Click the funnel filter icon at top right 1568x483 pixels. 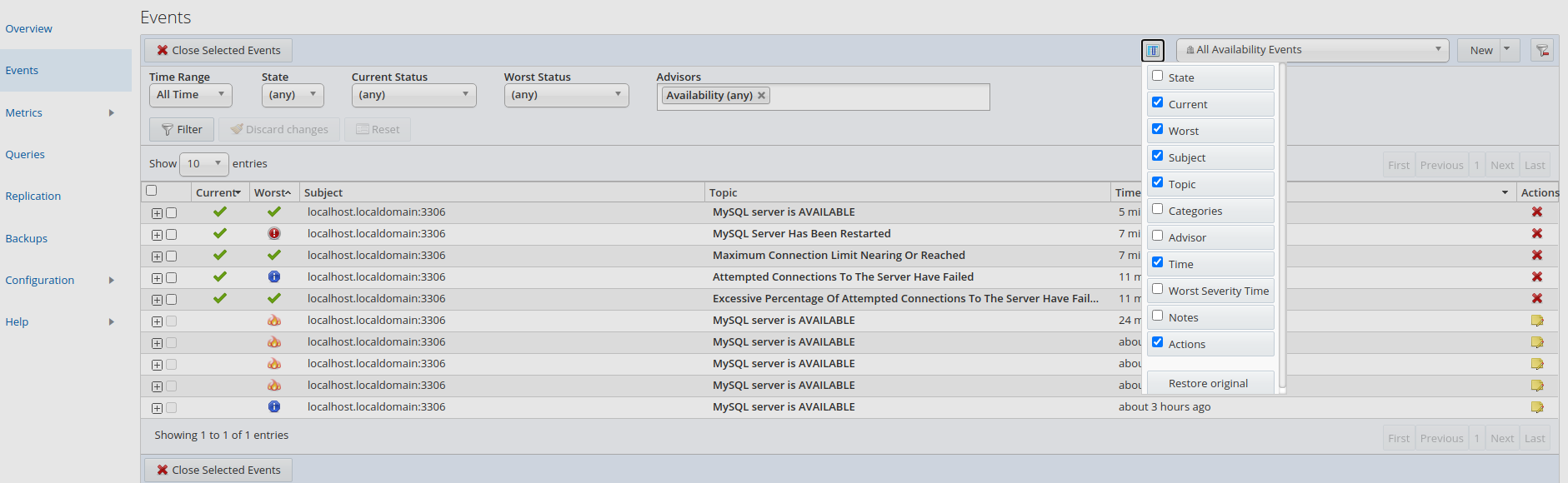[1541, 50]
